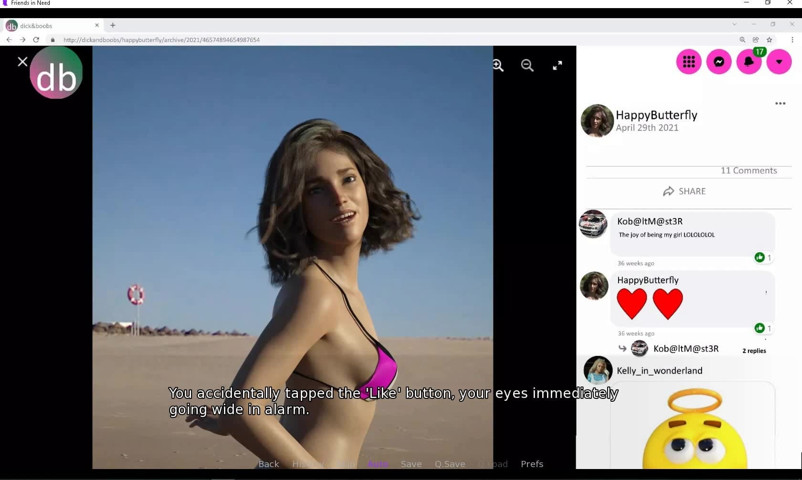Reload the page in the browser
Screen dimensions: 802x480
[x=36, y=39]
